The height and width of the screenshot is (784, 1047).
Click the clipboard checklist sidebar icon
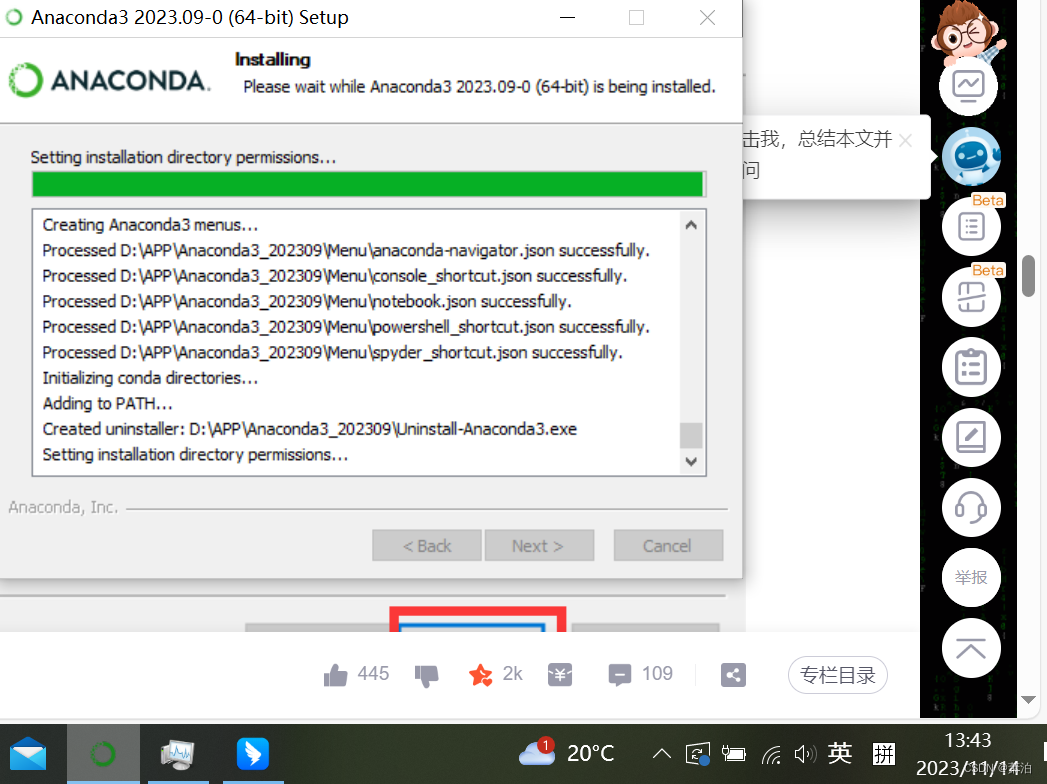point(971,367)
